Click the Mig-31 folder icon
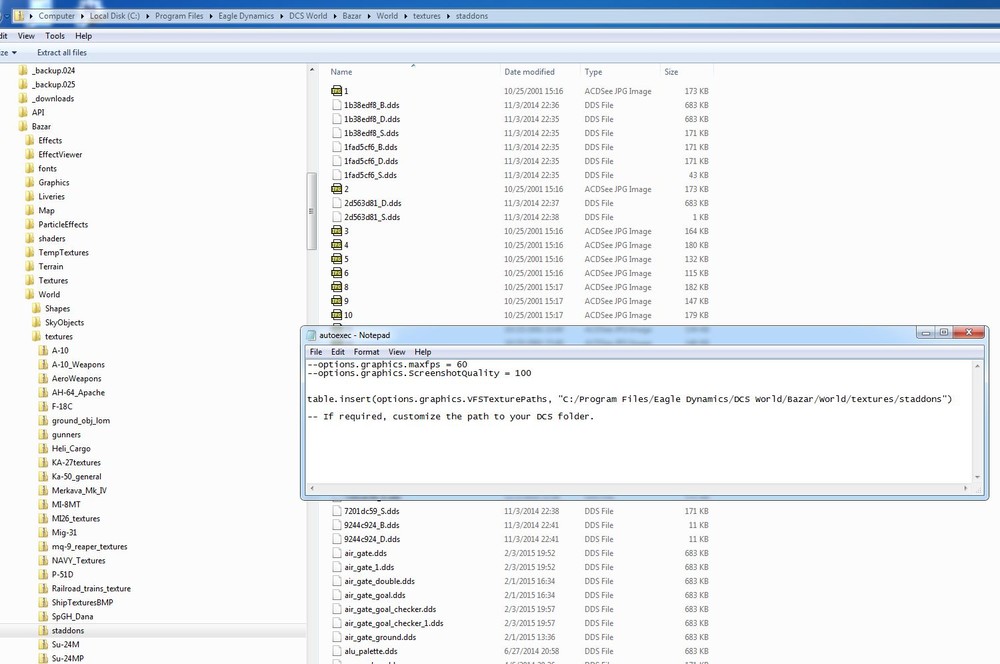Image resolution: width=1000 pixels, height=664 pixels. click(x=43, y=532)
